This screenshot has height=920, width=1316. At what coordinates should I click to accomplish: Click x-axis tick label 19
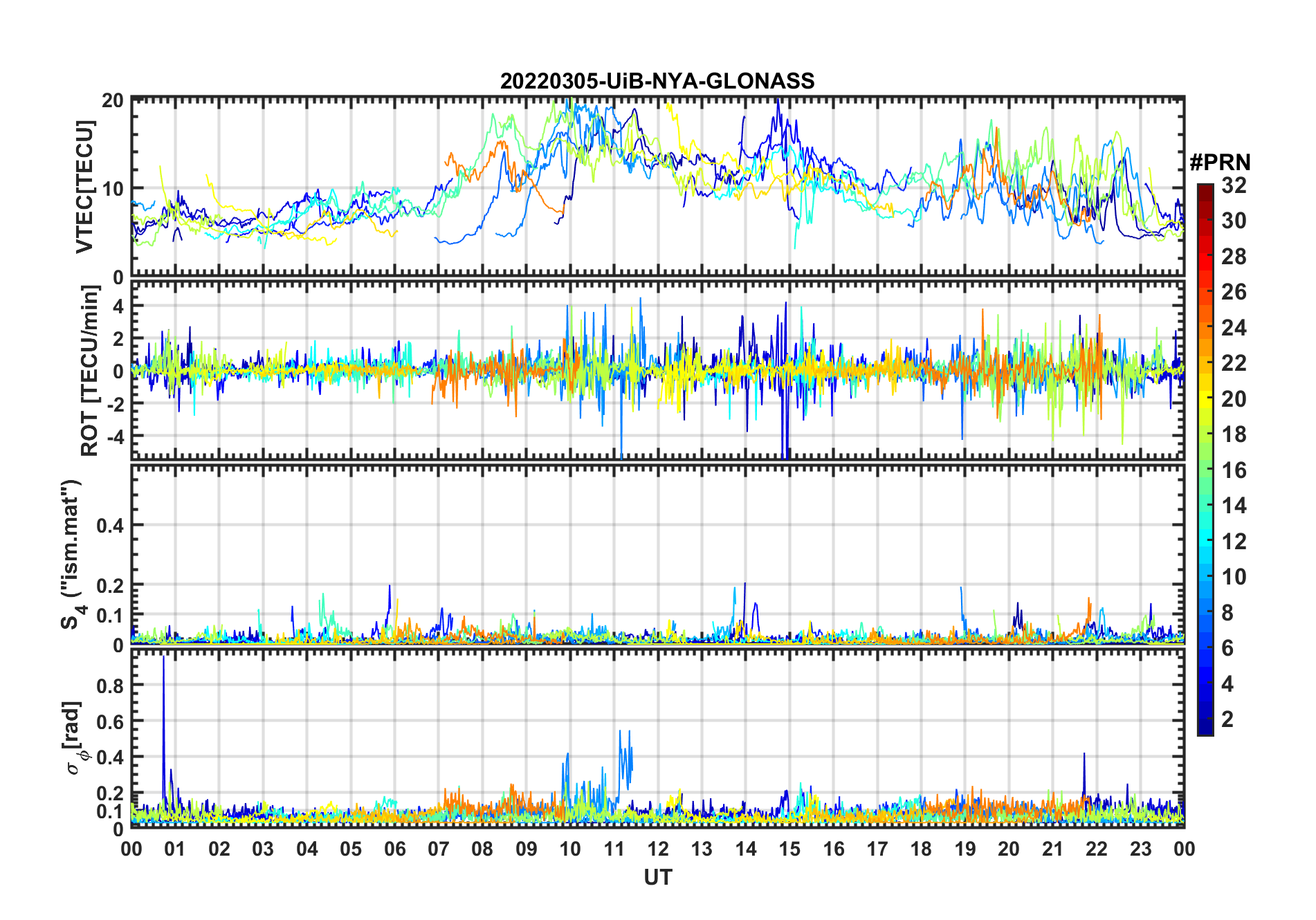pos(965,849)
